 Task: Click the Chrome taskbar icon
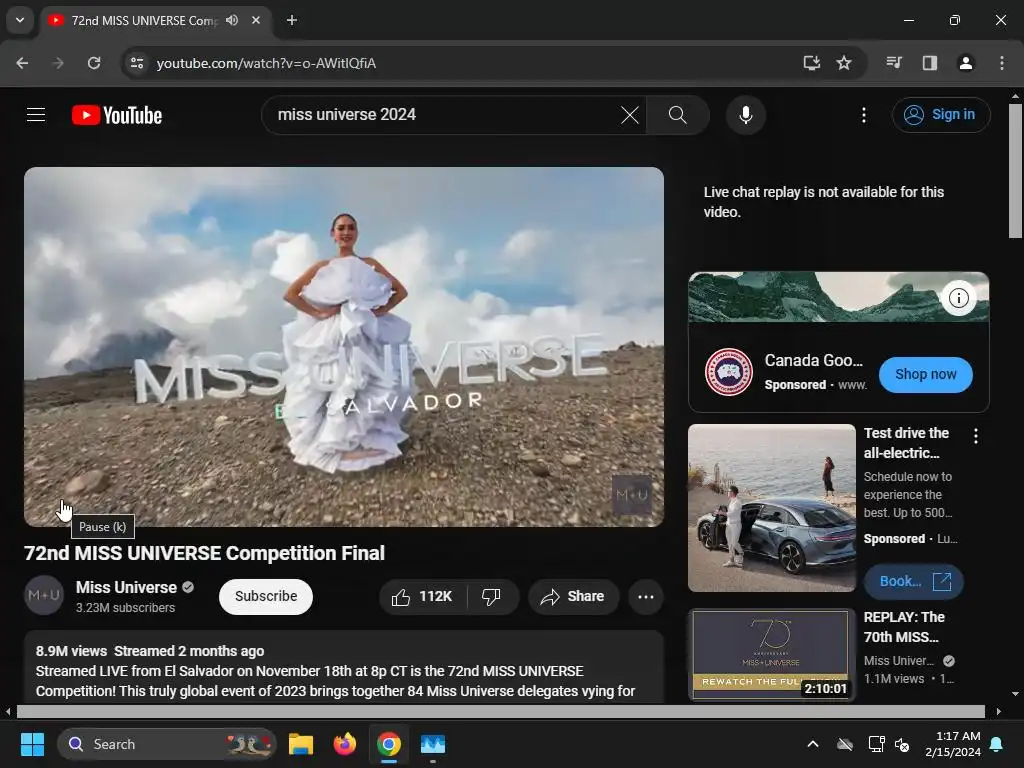pyautogui.click(x=389, y=744)
